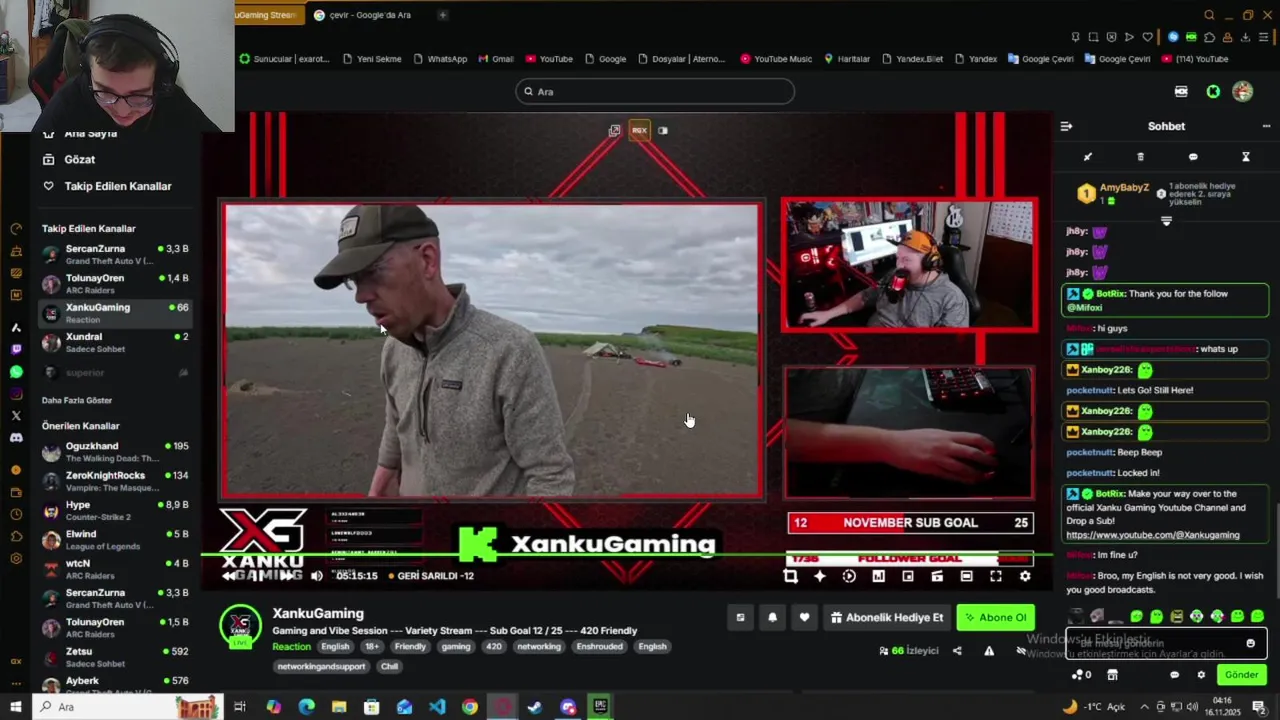Mute the stream volume
The image size is (1280, 720).
click(317, 576)
